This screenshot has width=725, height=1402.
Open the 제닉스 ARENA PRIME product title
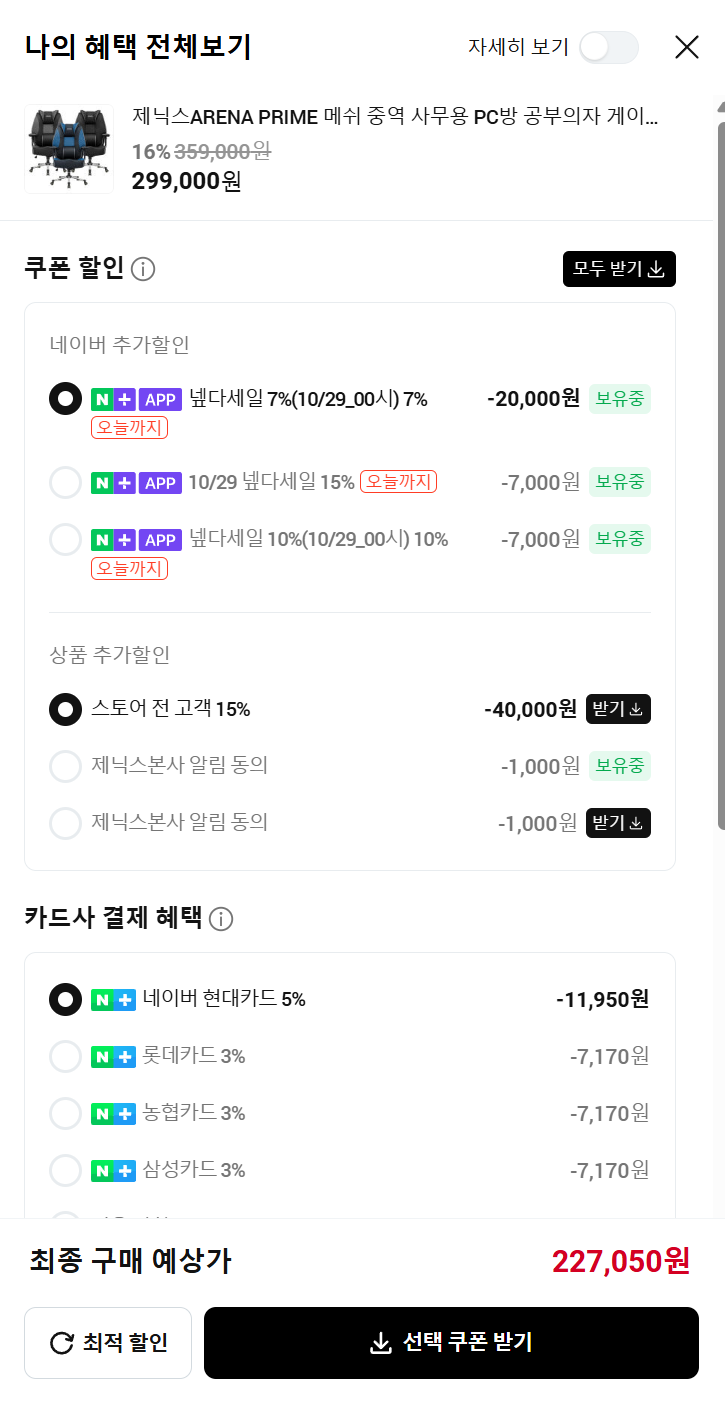click(x=395, y=117)
